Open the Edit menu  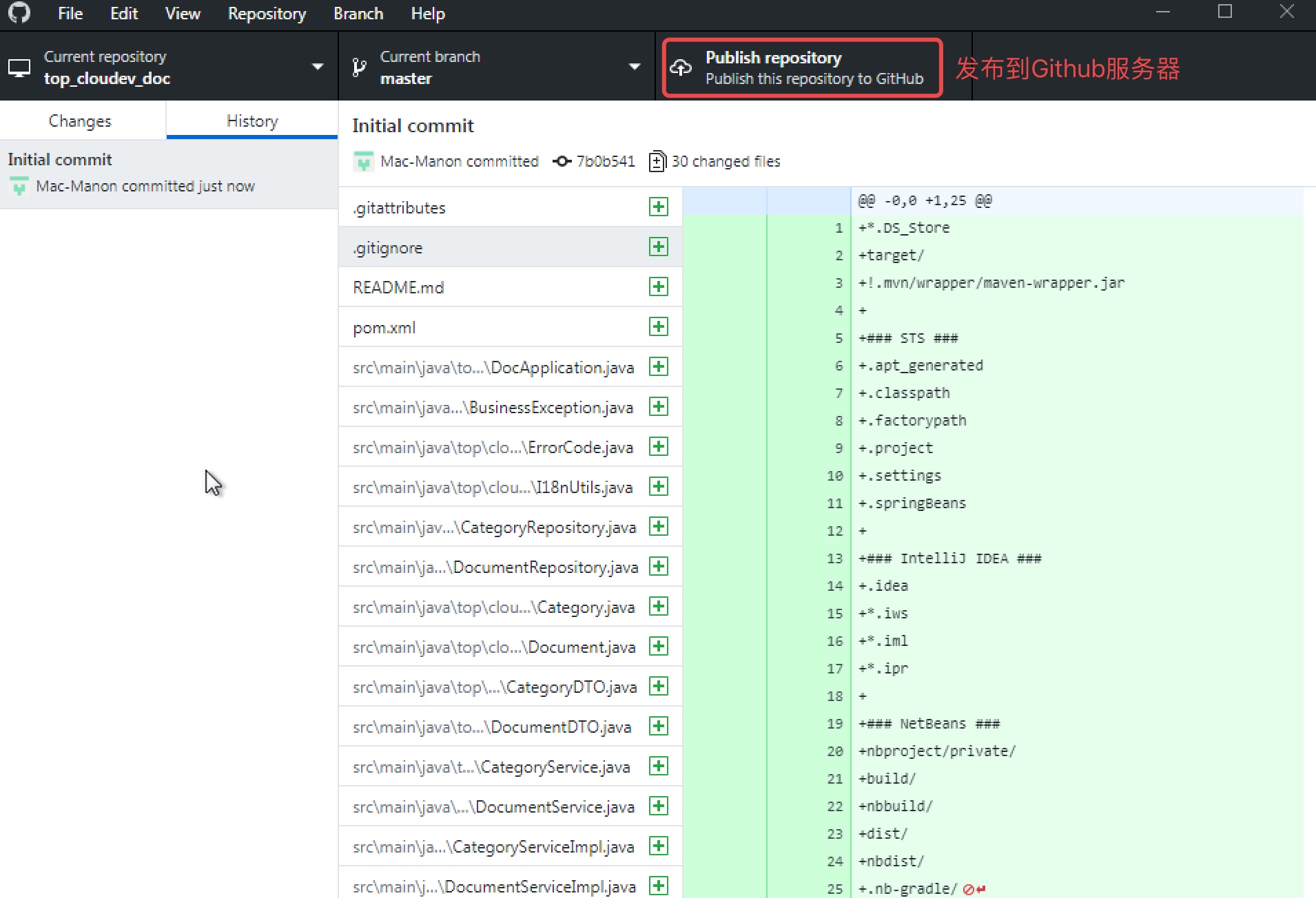click(124, 14)
